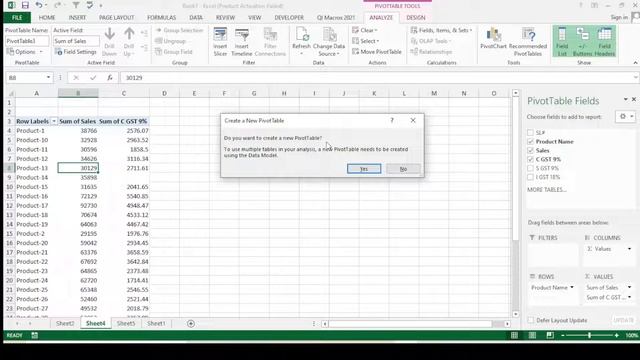Screen dimensions: 640x360
Task: Click zoom in plus button
Action: 616,335
